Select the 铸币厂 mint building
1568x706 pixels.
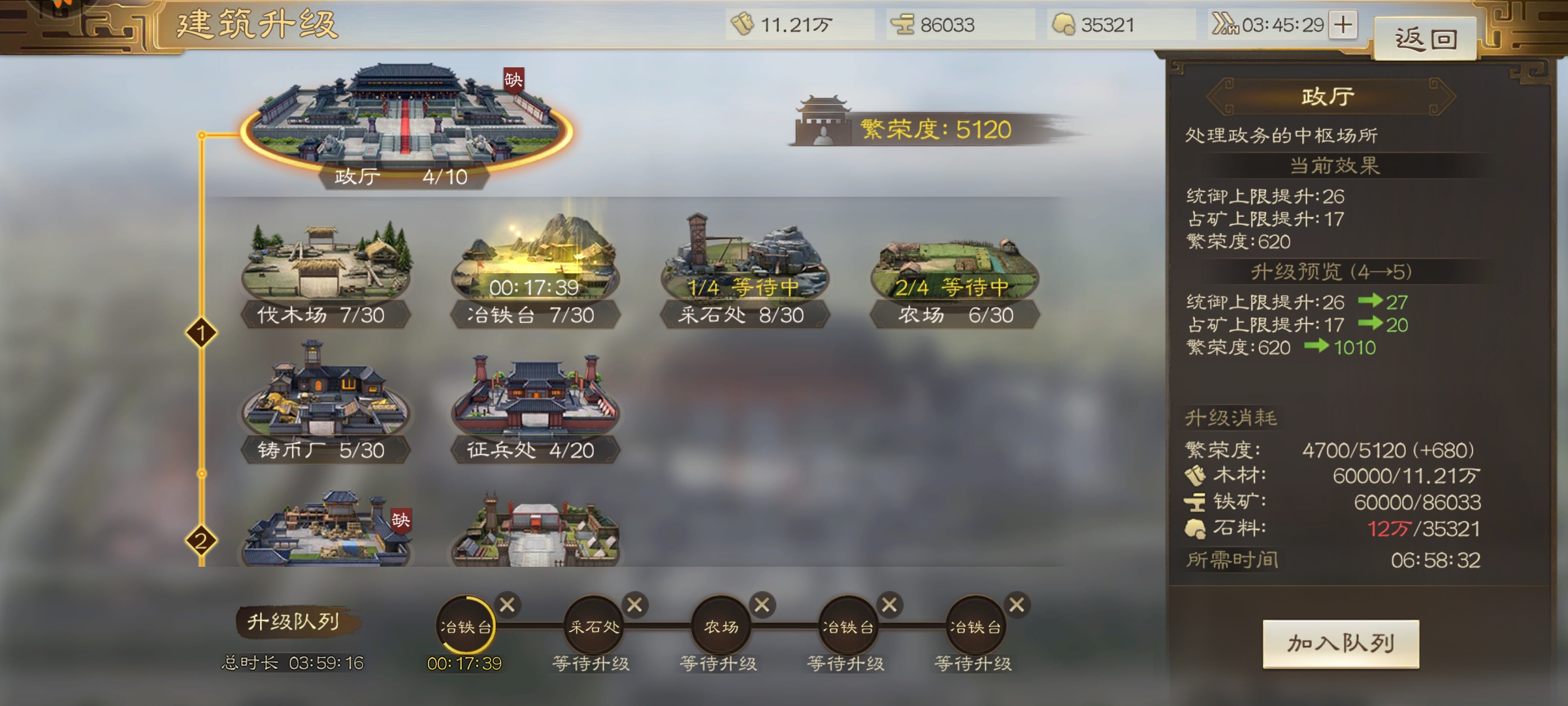[326, 403]
